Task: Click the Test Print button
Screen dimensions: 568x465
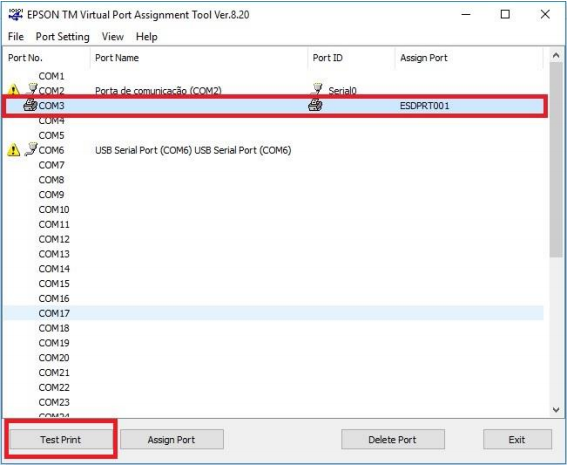Action: (60, 439)
